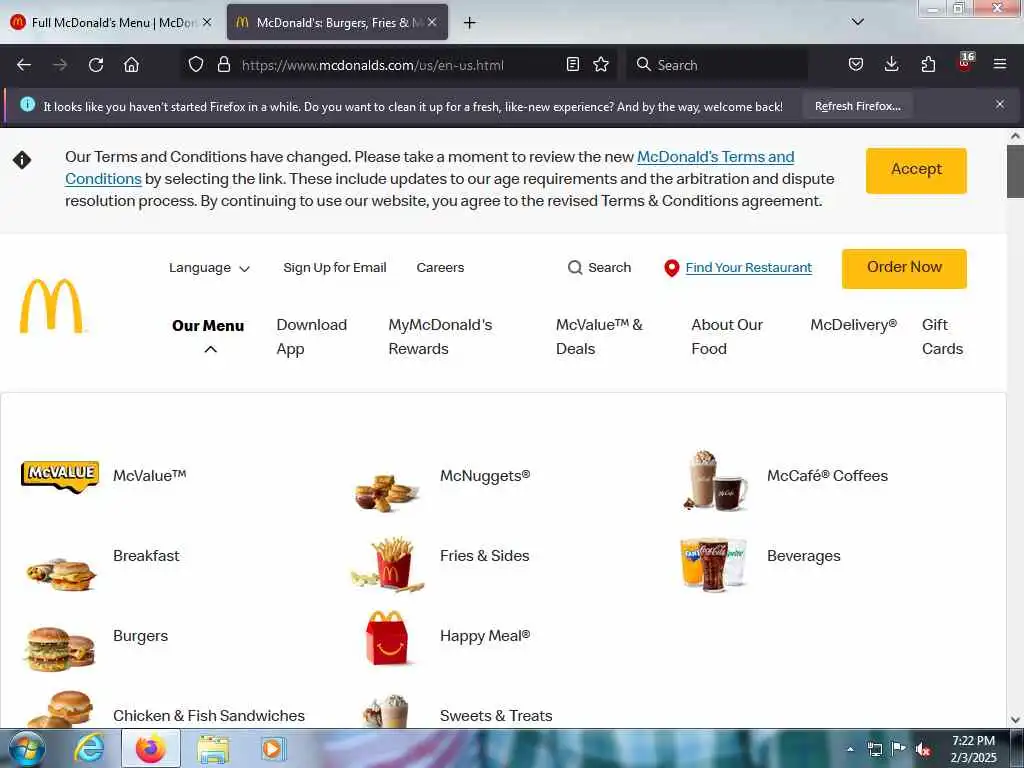Click Sign Up for Email link
Image resolution: width=1024 pixels, height=768 pixels.
coord(334,268)
